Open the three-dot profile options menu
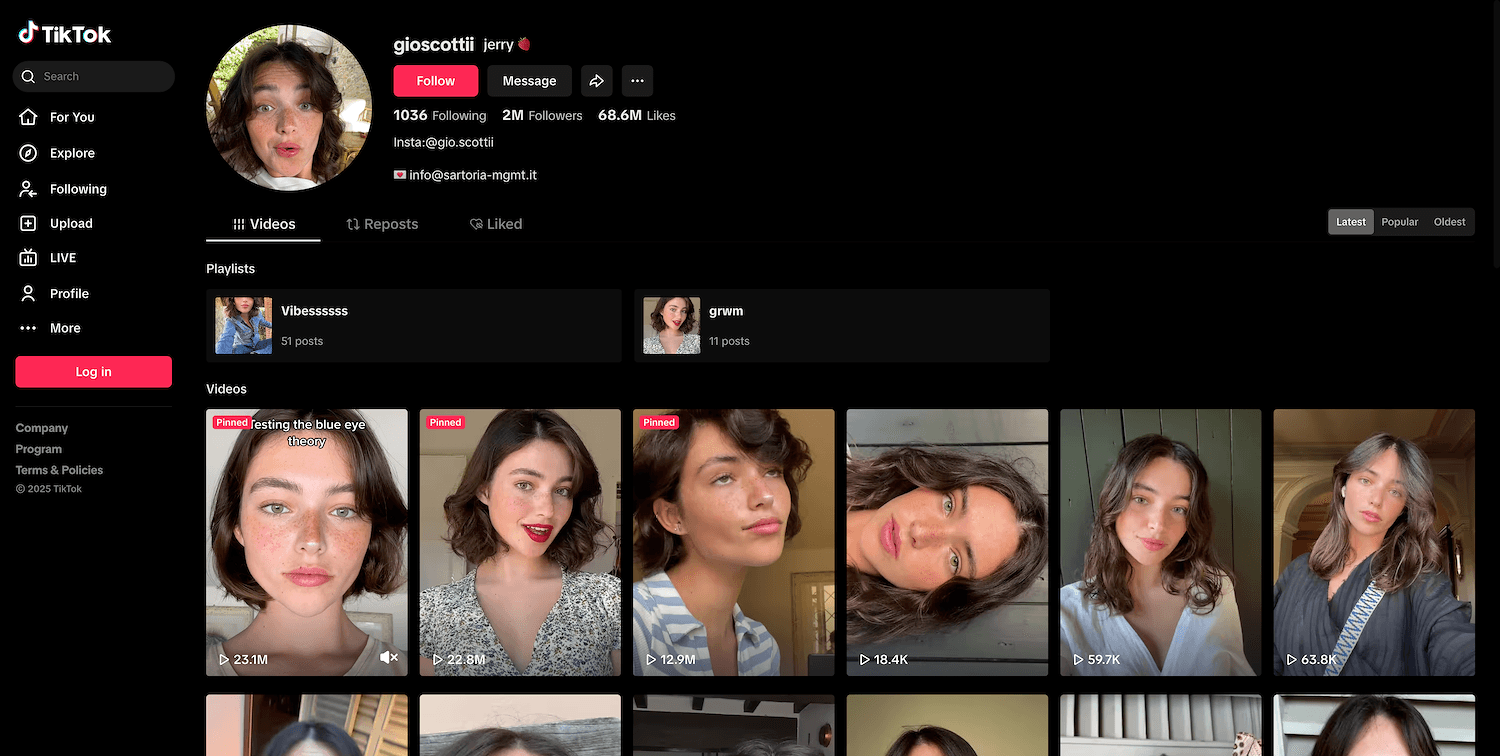 point(637,81)
